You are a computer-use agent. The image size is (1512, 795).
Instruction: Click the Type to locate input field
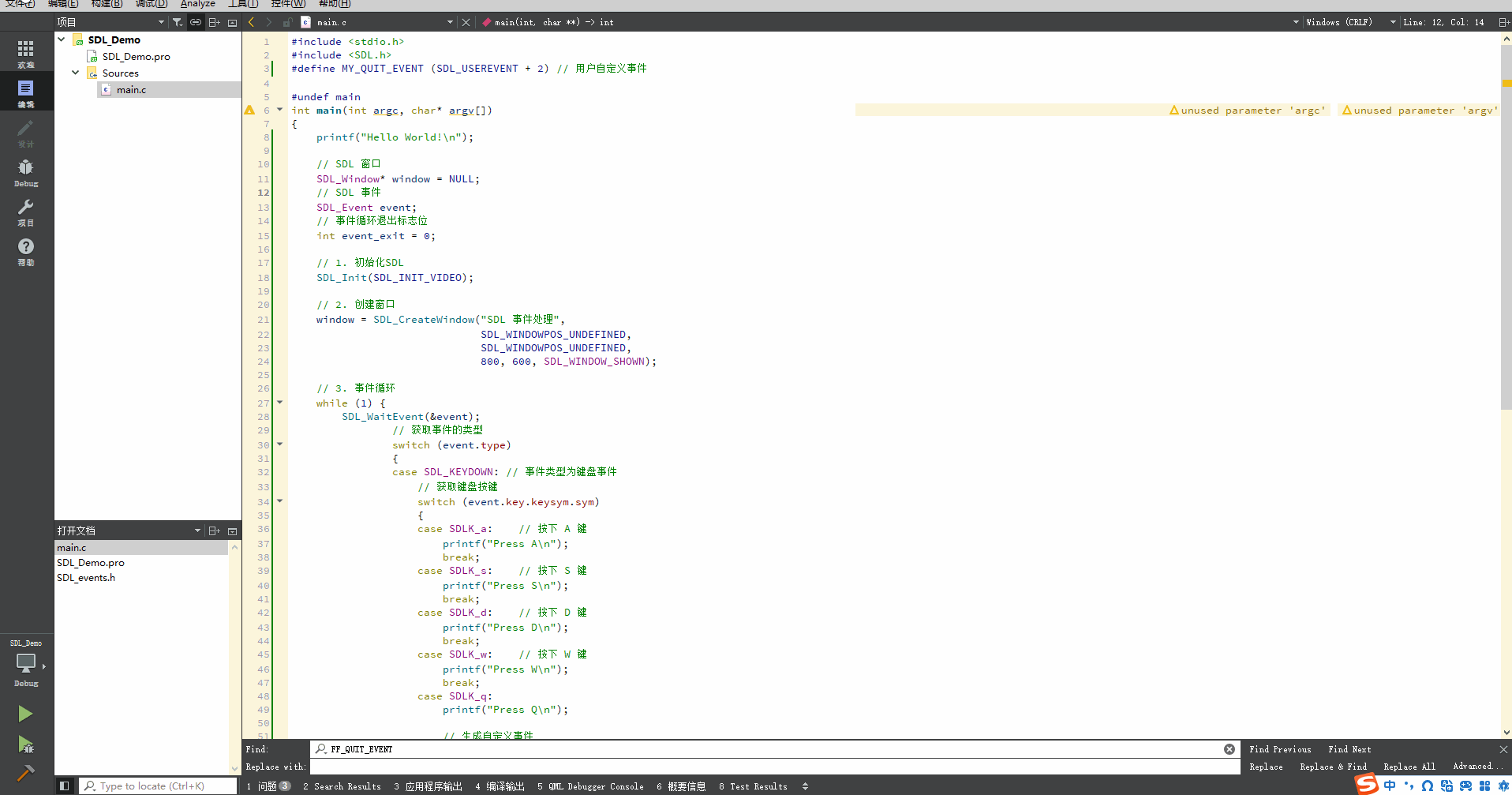[x=158, y=786]
